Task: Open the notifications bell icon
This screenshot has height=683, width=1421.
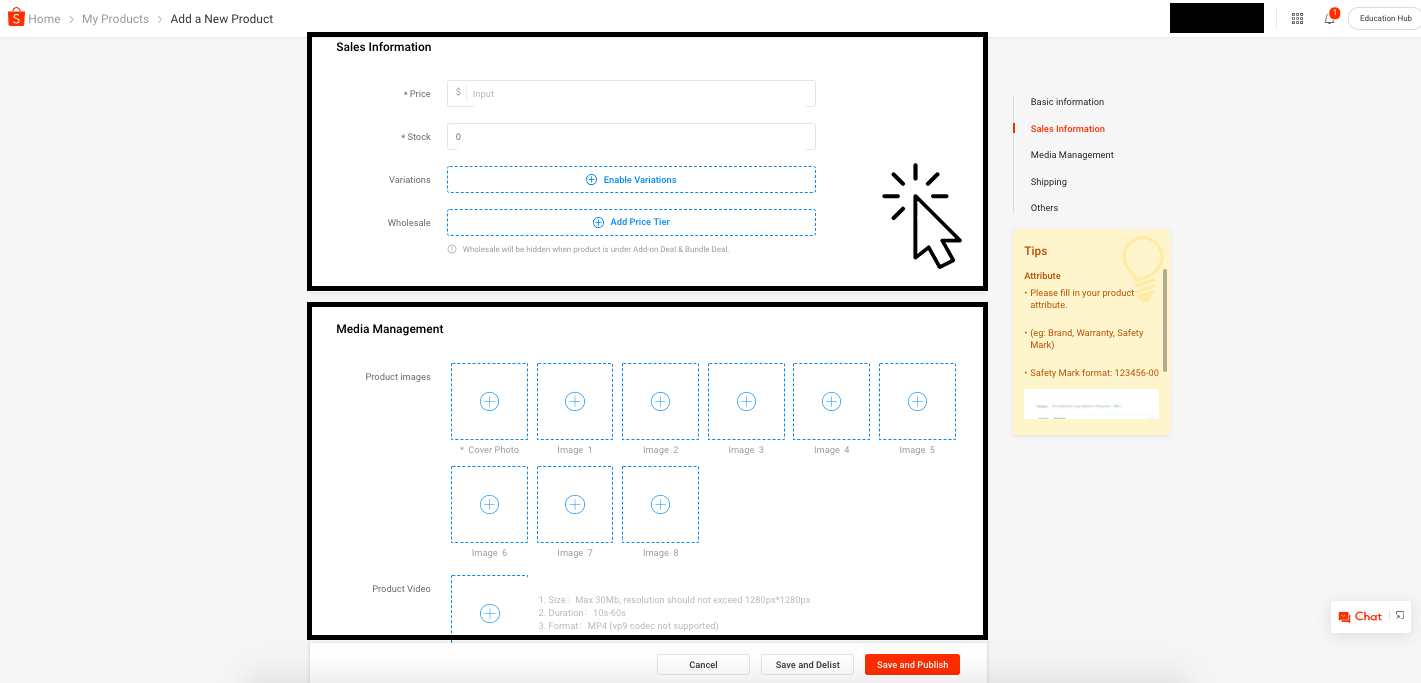Action: pyautogui.click(x=1330, y=17)
